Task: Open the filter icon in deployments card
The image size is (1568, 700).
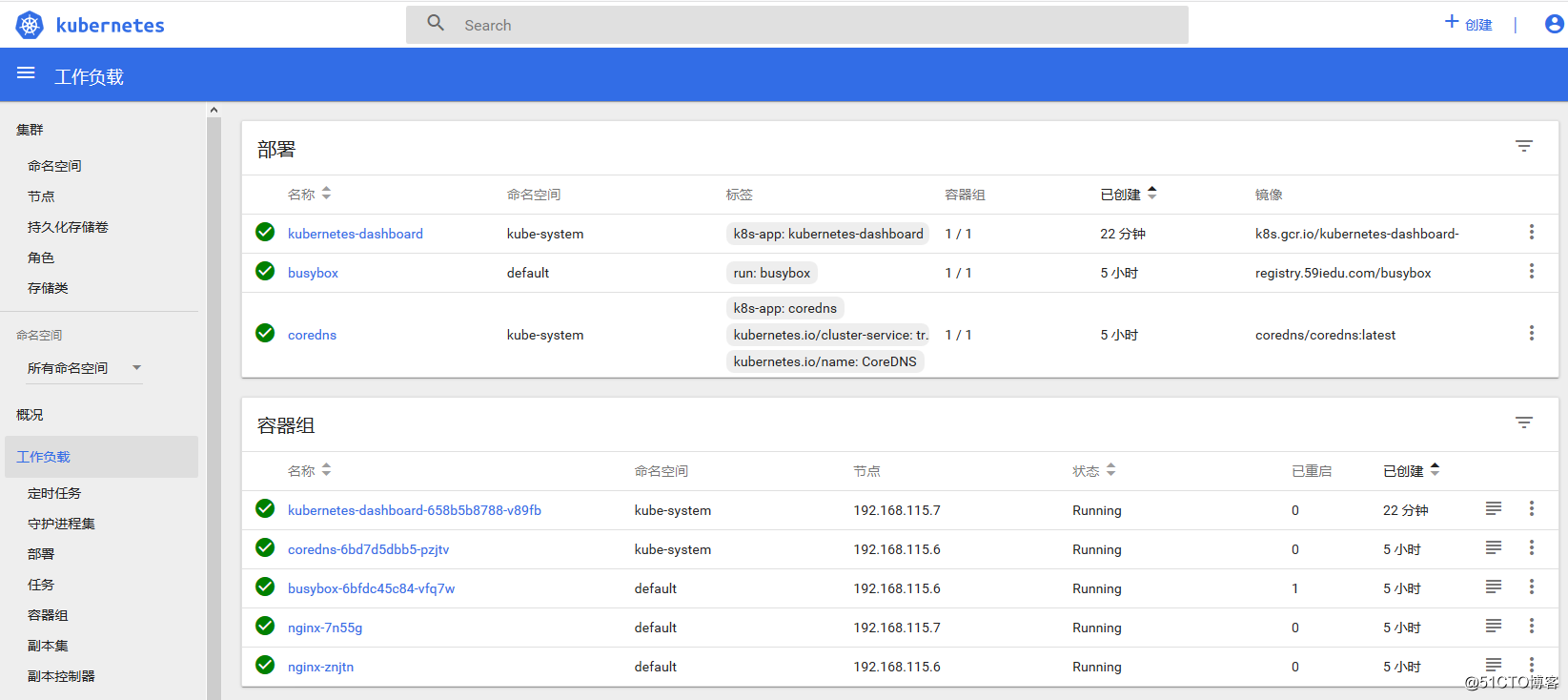Action: tap(1524, 146)
